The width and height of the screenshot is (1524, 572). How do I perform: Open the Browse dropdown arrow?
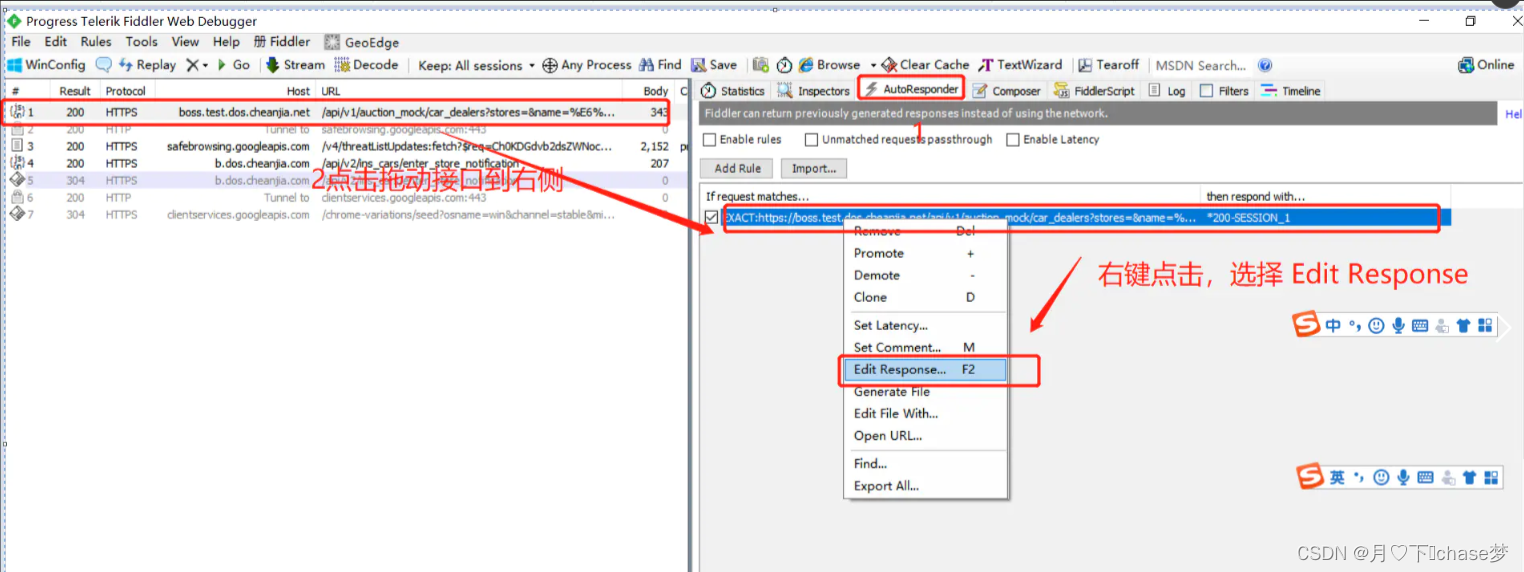[873, 65]
